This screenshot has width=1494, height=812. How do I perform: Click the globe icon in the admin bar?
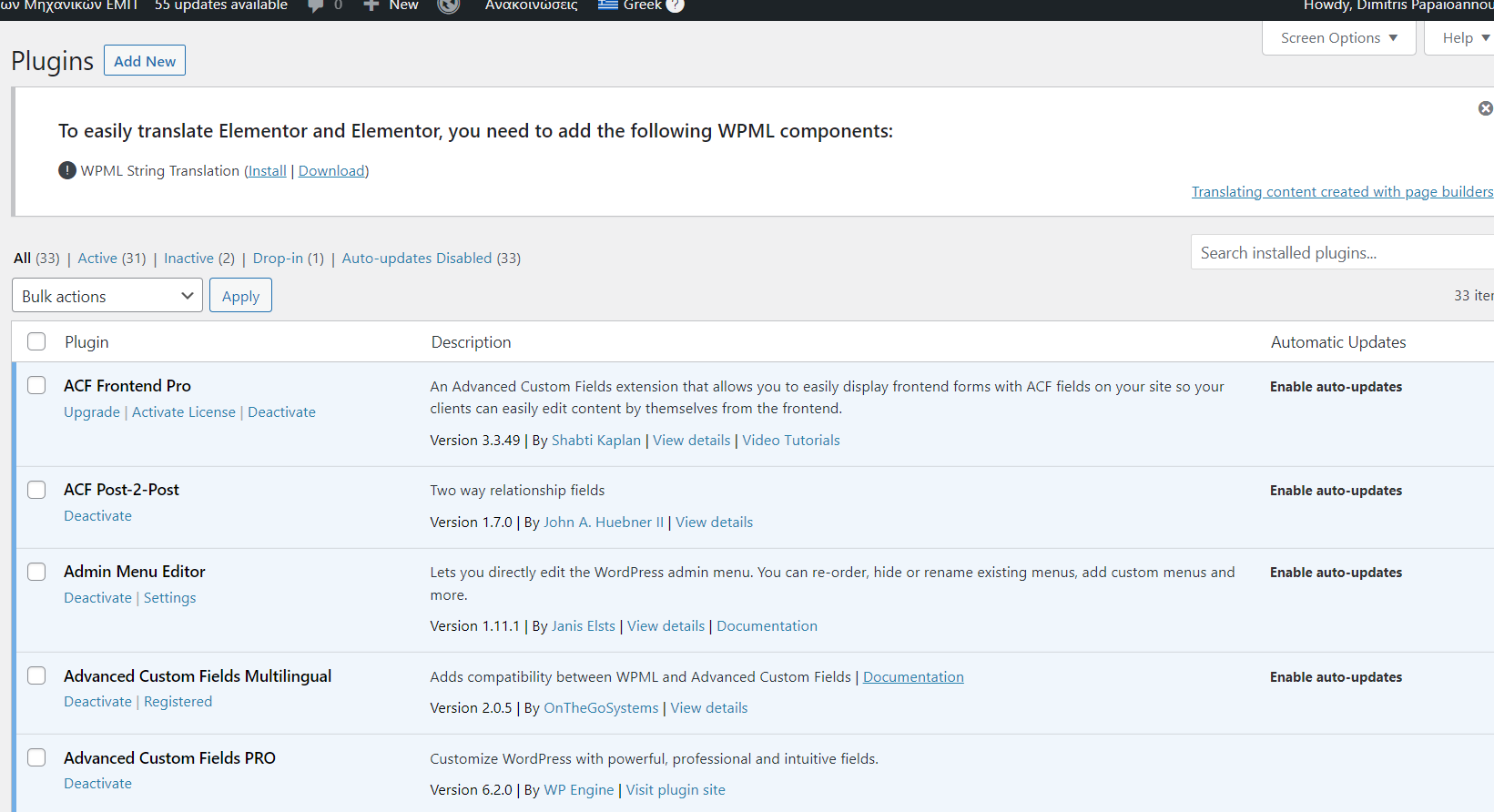point(449,5)
